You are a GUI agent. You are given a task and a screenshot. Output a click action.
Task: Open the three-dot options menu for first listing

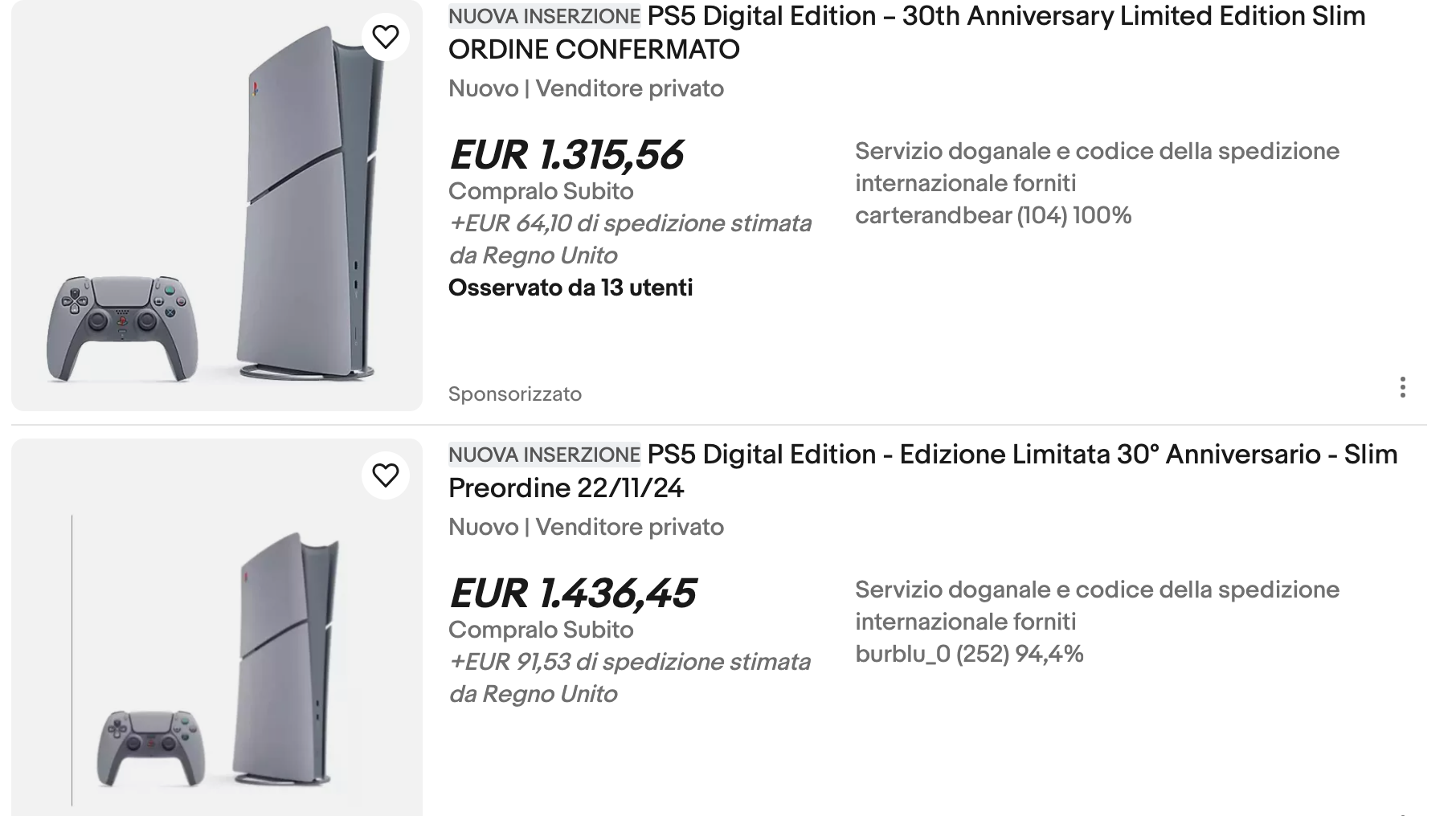(x=1402, y=387)
